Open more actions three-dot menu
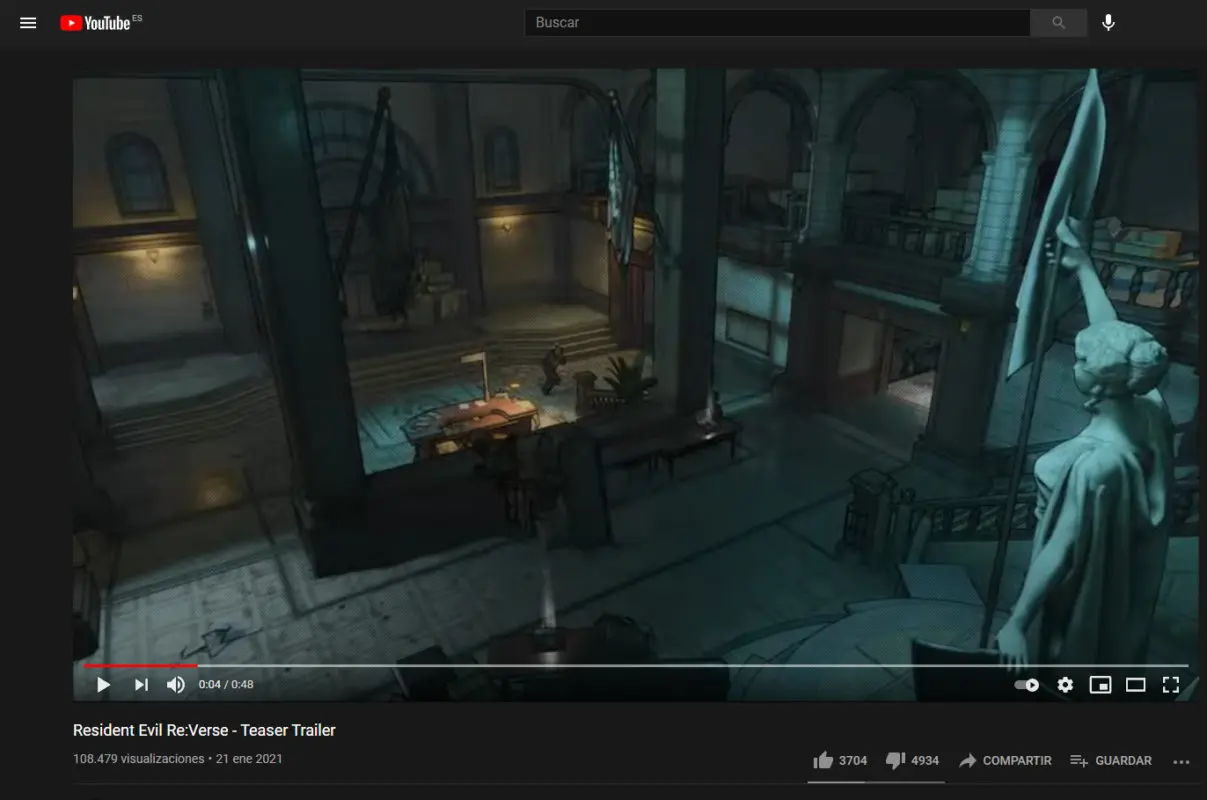This screenshot has height=800, width=1207. pyautogui.click(x=1181, y=761)
